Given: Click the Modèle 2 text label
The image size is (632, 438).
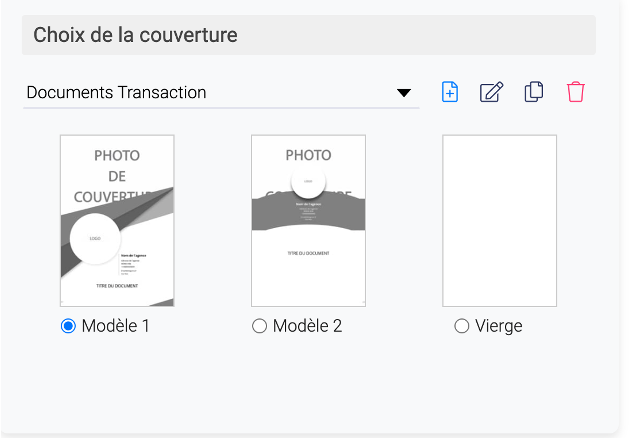Looking at the screenshot, I should (307, 326).
